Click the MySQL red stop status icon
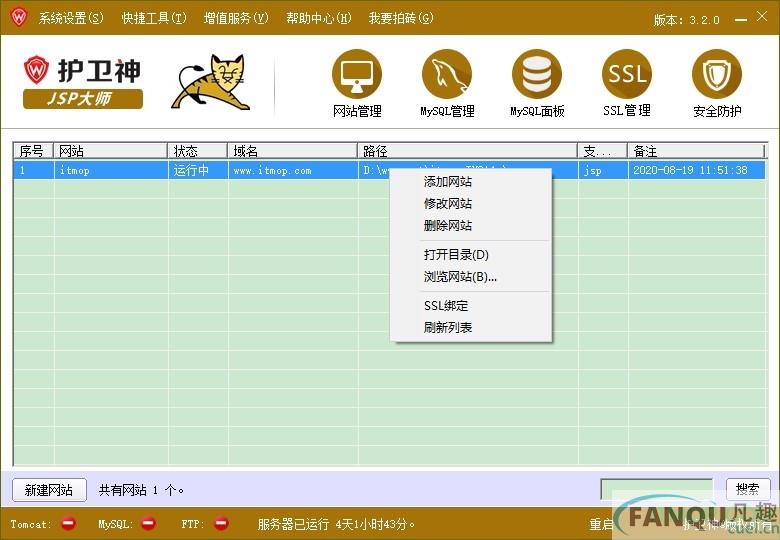 point(148,523)
